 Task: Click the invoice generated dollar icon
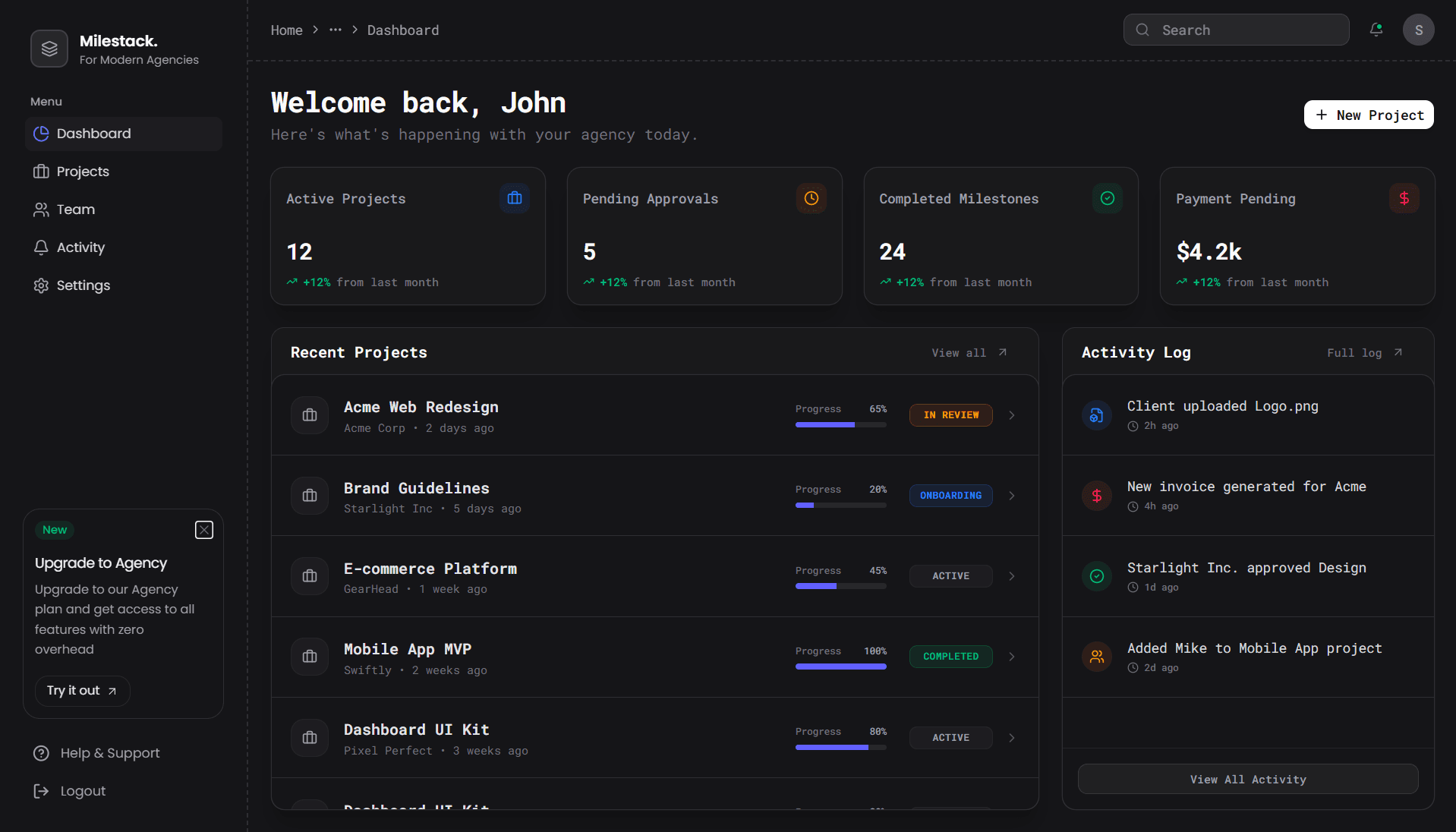pos(1097,496)
